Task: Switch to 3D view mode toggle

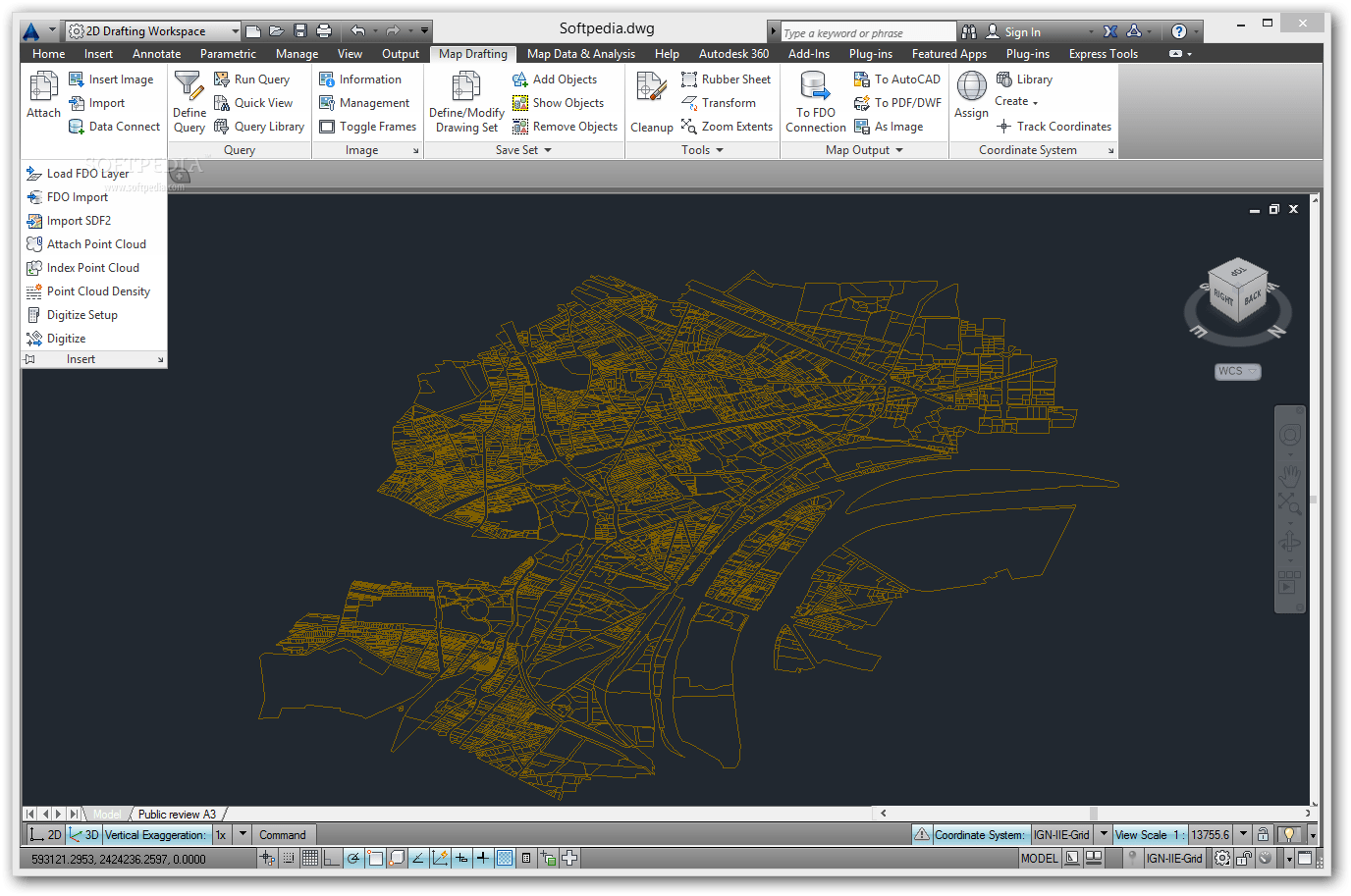Action: pos(84,835)
